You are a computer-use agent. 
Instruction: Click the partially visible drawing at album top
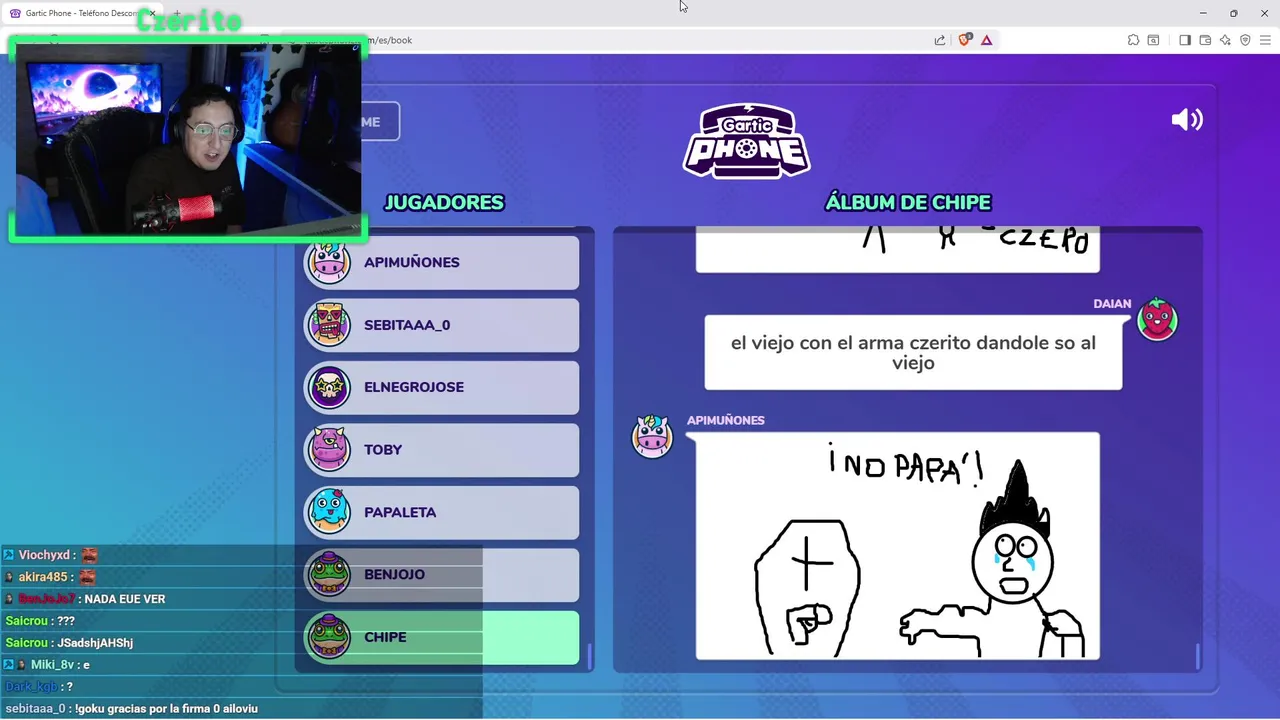[x=898, y=250]
